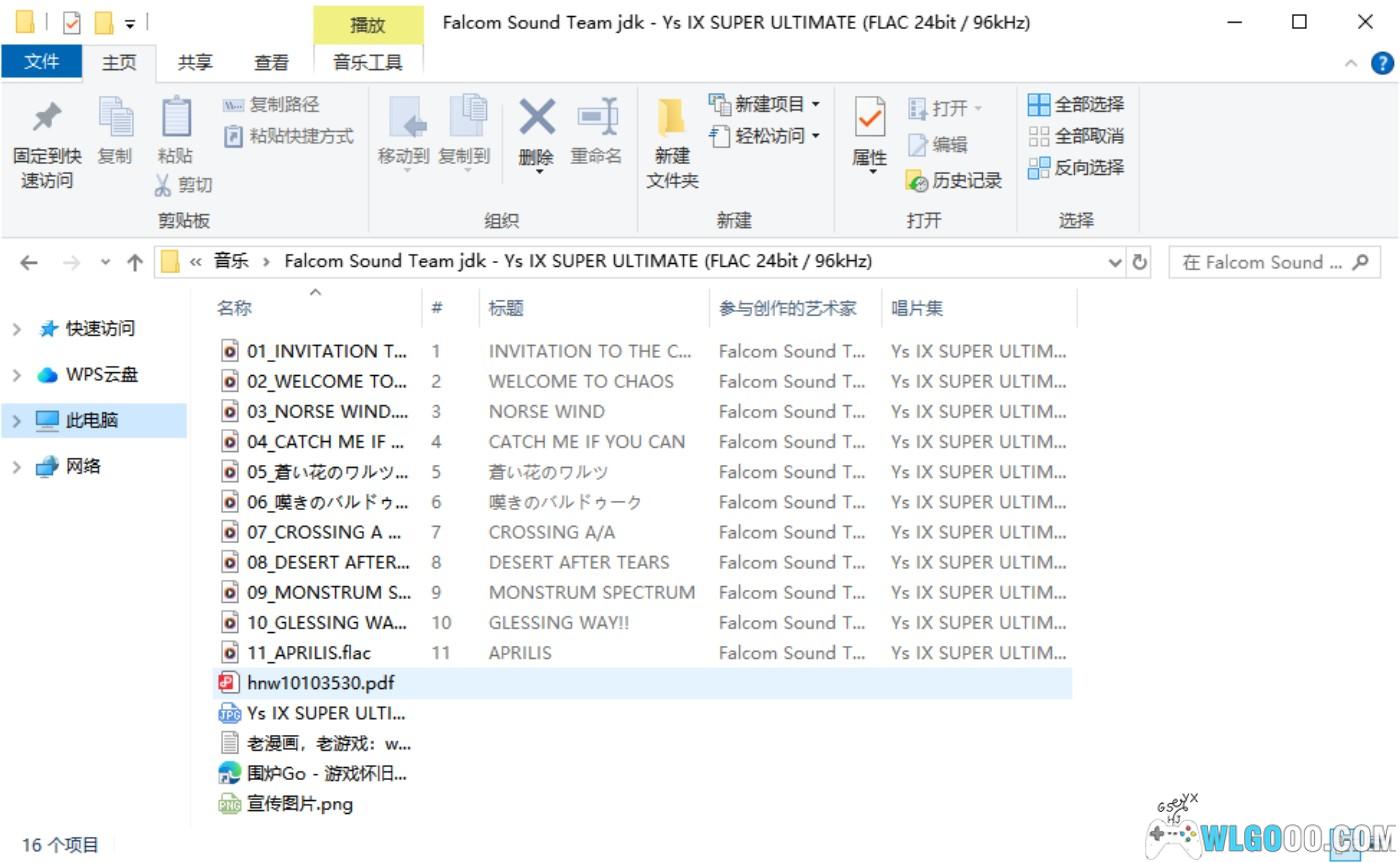Click the Up directory arrow
This screenshot has width=1400, height=863.
(x=135, y=262)
